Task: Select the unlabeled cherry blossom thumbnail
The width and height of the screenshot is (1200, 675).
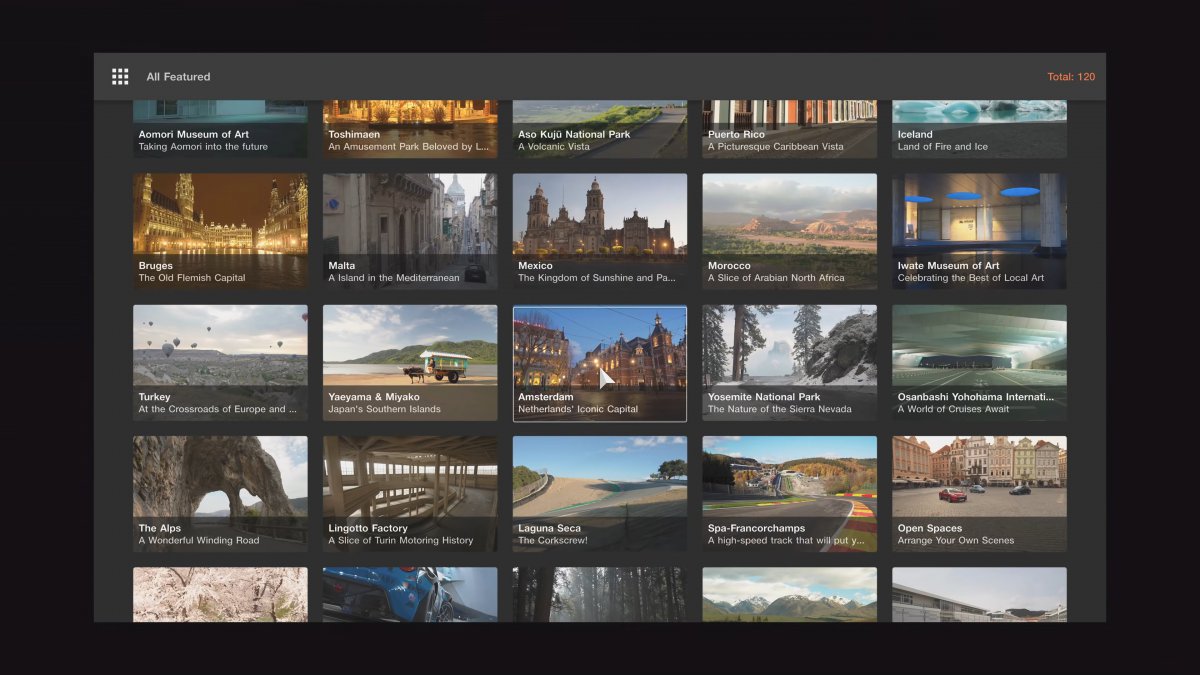Action: [x=220, y=595]
